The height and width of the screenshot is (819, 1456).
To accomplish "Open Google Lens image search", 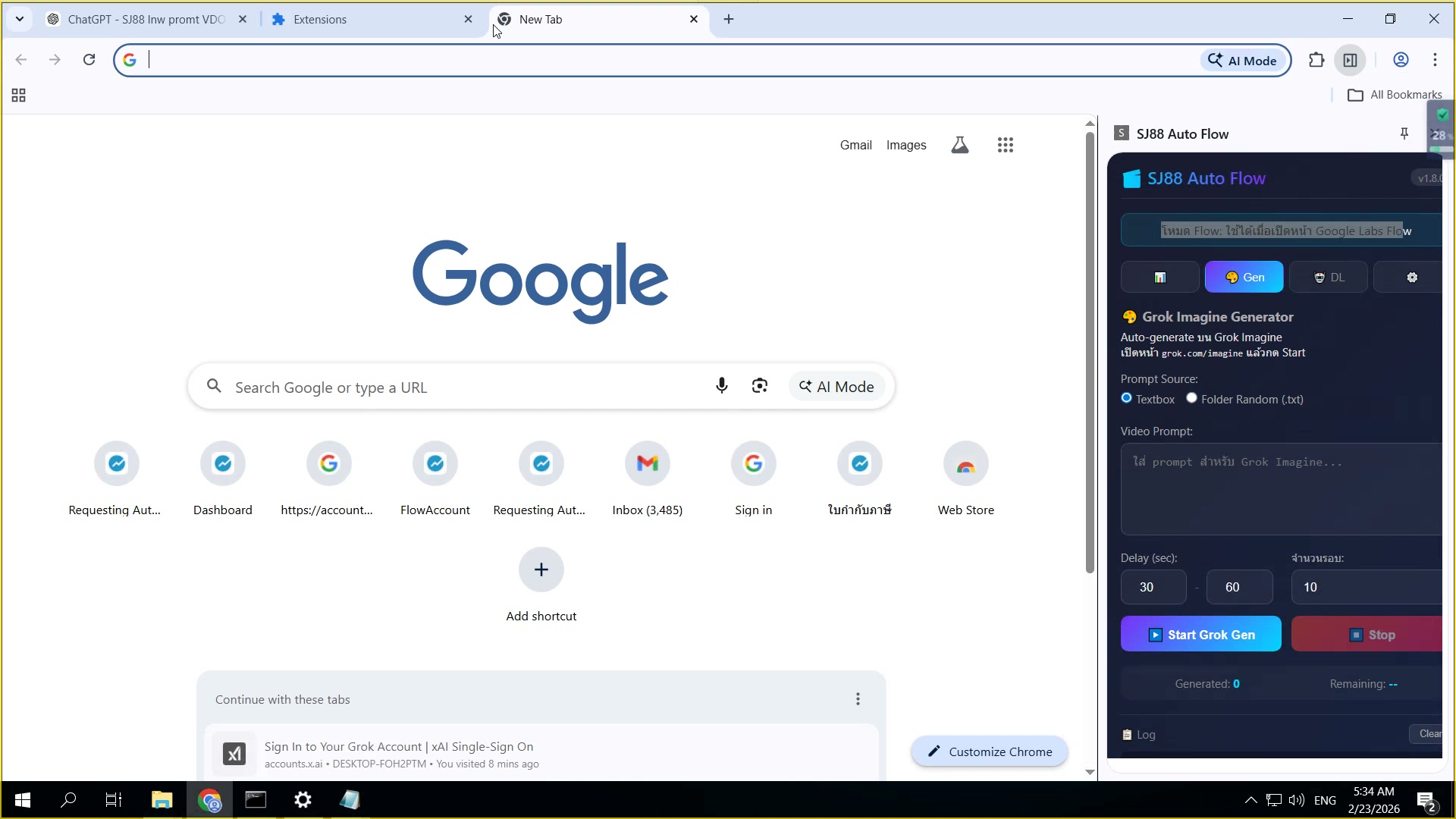I will (x=759, y=386).
